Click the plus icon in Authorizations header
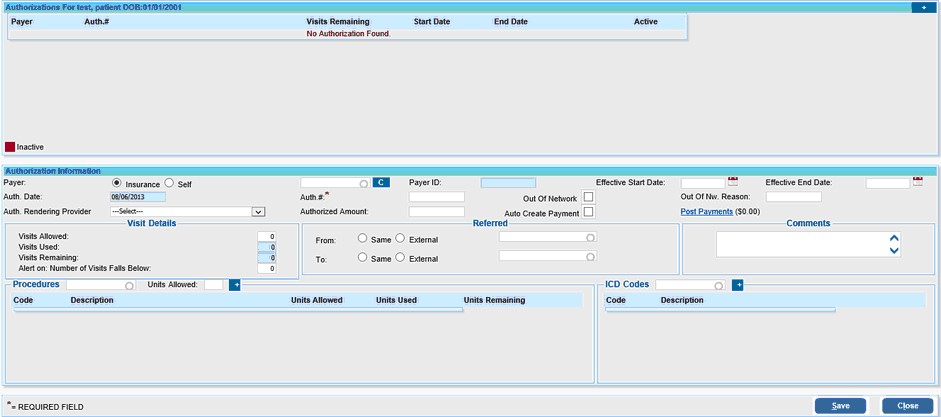 918,7
